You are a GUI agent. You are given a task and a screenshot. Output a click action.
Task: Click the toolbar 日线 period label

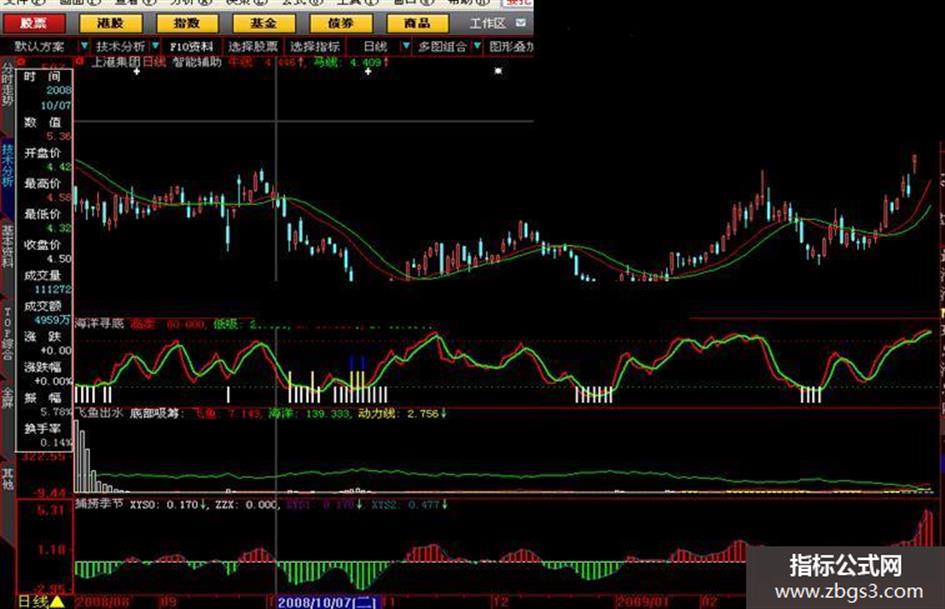[x=375, y=46]
